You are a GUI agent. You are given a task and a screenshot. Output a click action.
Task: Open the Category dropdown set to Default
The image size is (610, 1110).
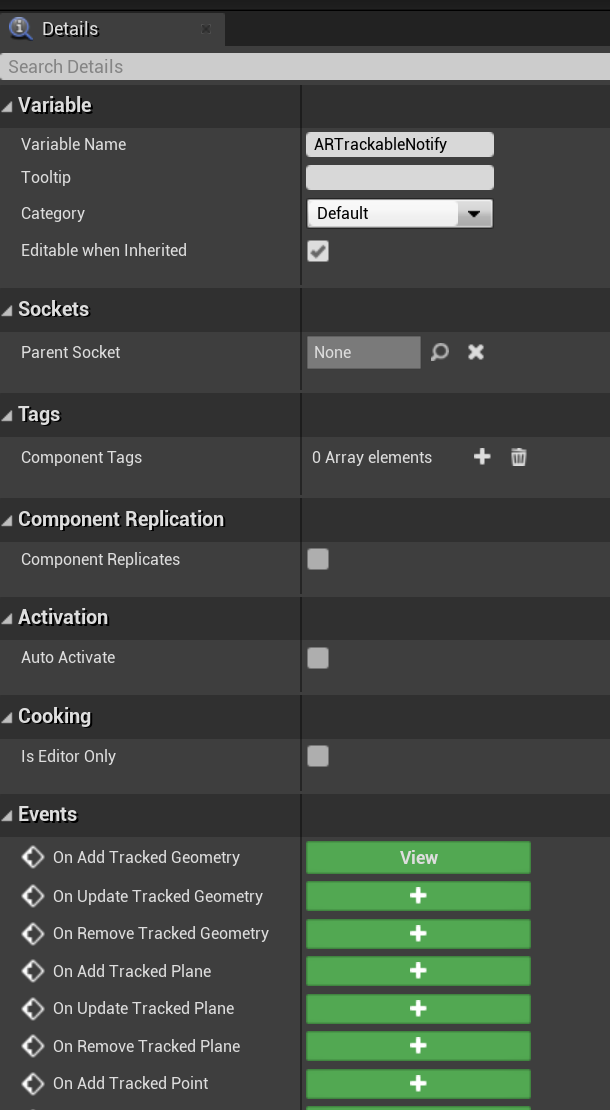399,213
